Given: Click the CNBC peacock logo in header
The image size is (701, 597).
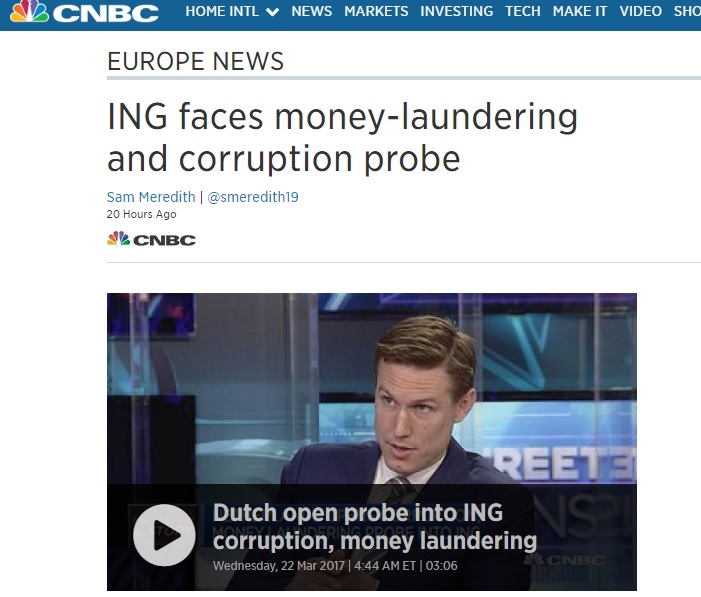Looking at the screenshot, I should 84,12.
